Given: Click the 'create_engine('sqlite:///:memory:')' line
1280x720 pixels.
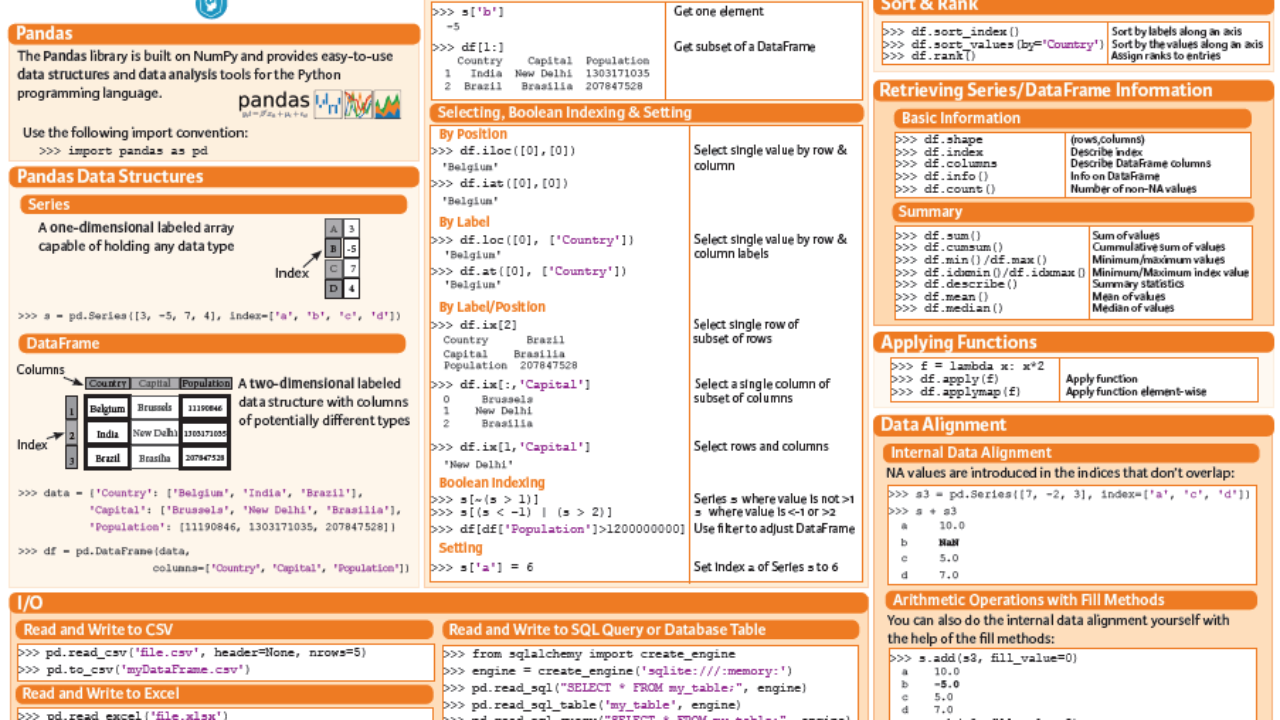Looking at the screenshot, I should click(x=618, y=672).
